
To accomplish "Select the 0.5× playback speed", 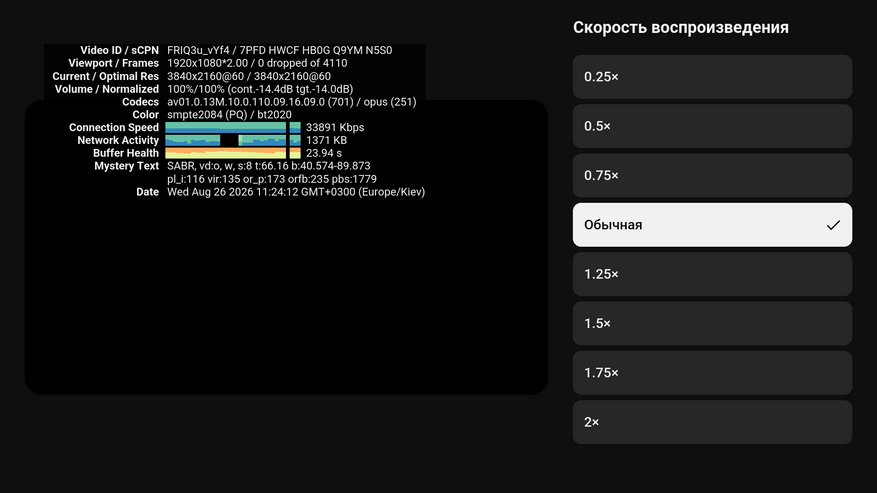I will point(712,126).
